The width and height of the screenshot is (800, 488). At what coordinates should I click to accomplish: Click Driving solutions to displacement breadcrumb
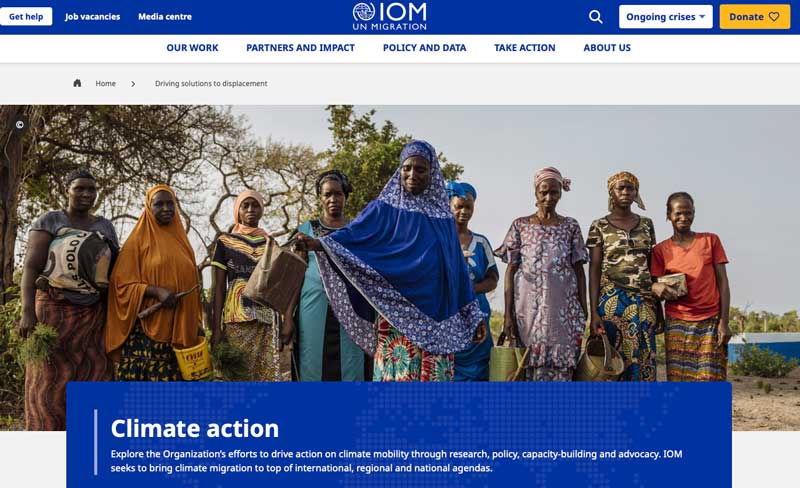[x=211, y=84]
